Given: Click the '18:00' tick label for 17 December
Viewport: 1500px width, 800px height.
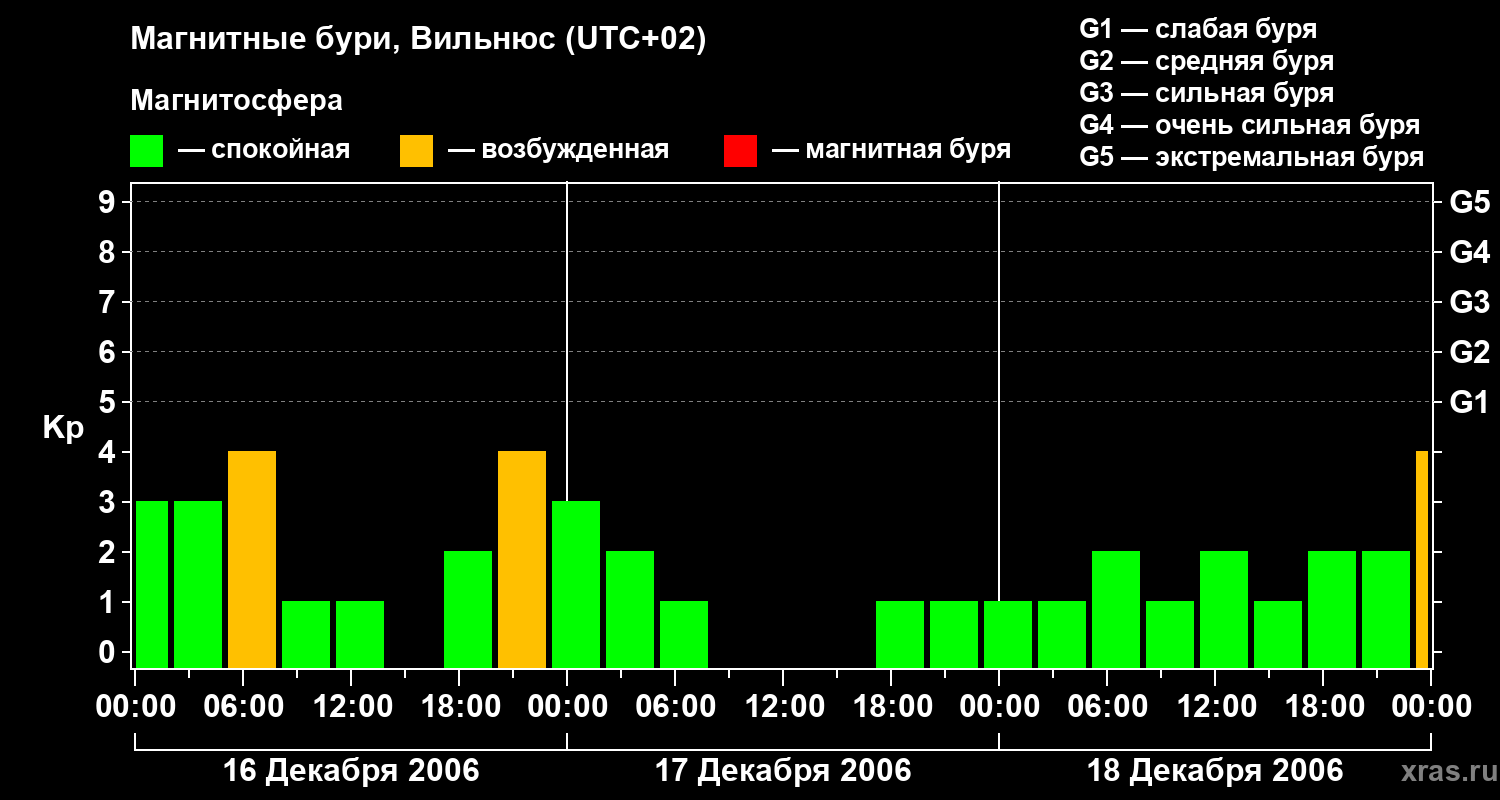Looking at the screenshot, I should (891, 707).
